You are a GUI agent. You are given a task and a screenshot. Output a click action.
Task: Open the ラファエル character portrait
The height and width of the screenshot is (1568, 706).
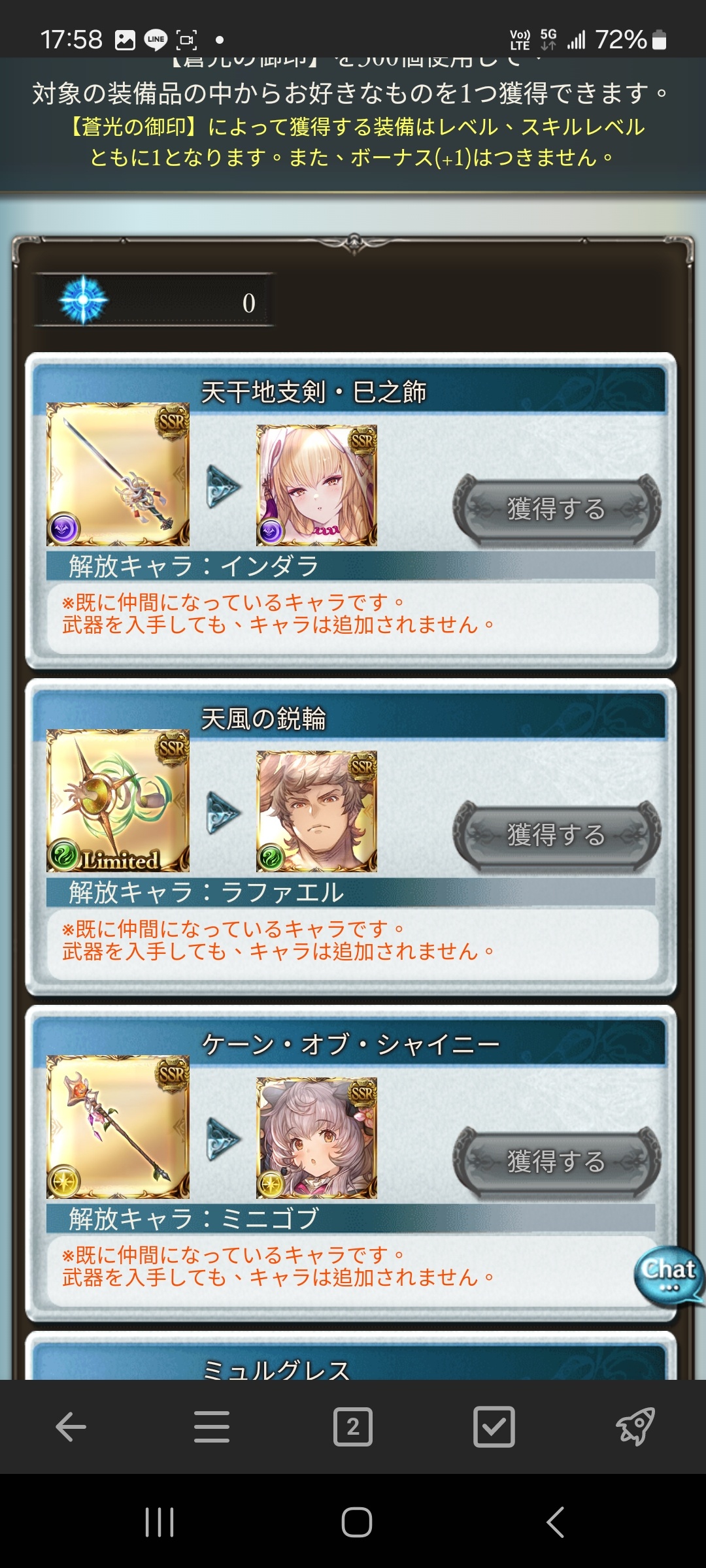tap(316, 811)
